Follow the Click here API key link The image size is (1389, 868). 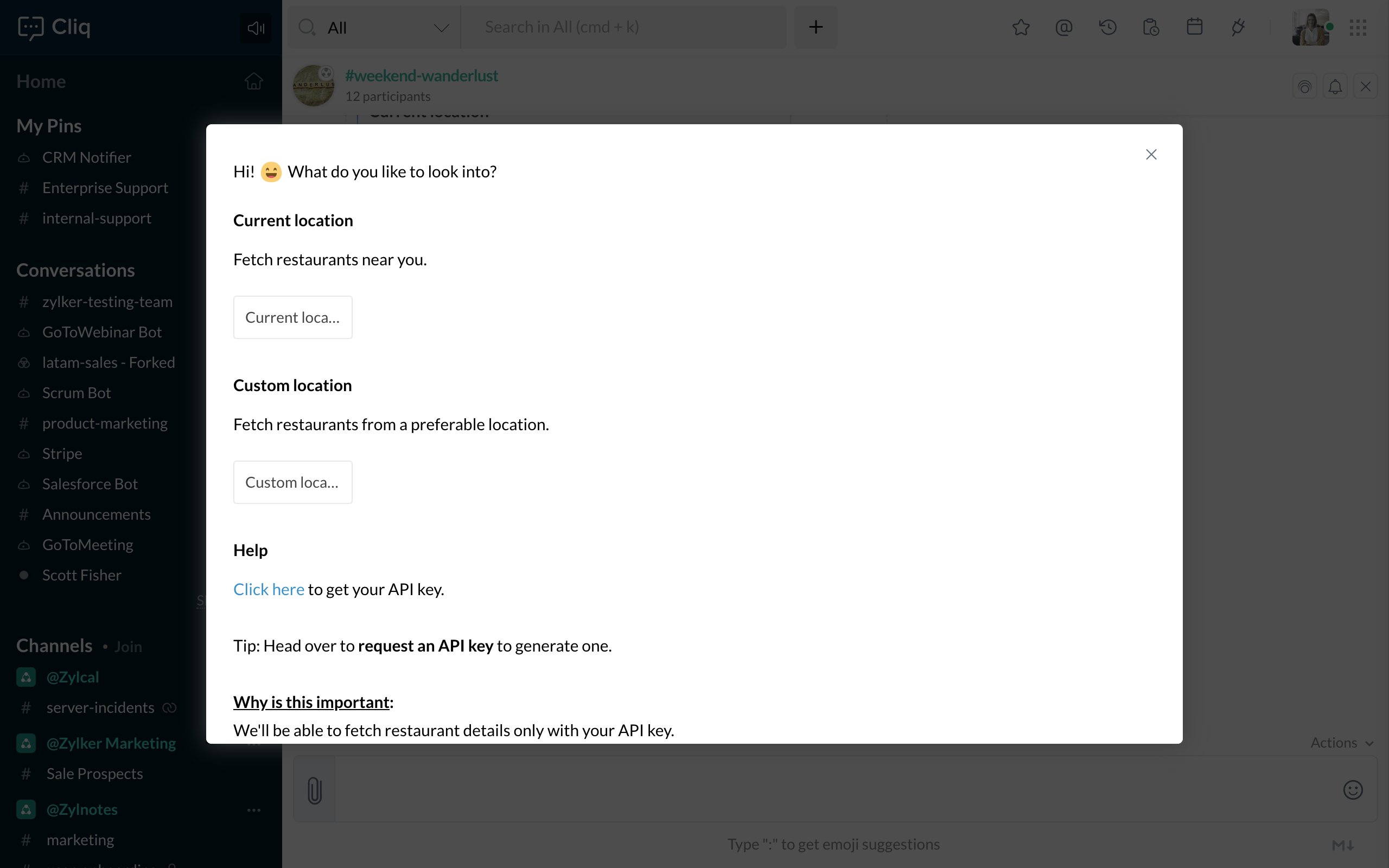point(269,590)
